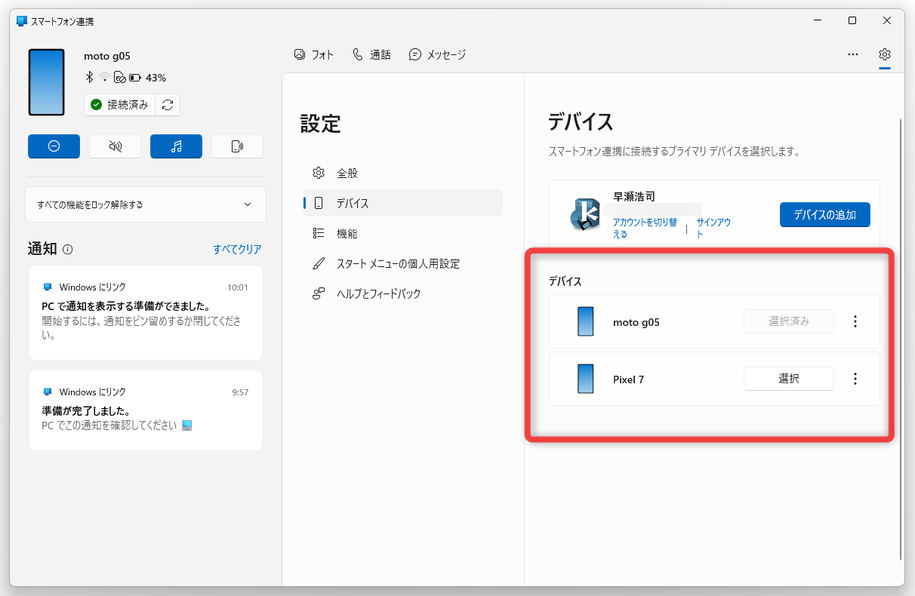Click the moto g05 device name in left panel

tap(107, 56)
